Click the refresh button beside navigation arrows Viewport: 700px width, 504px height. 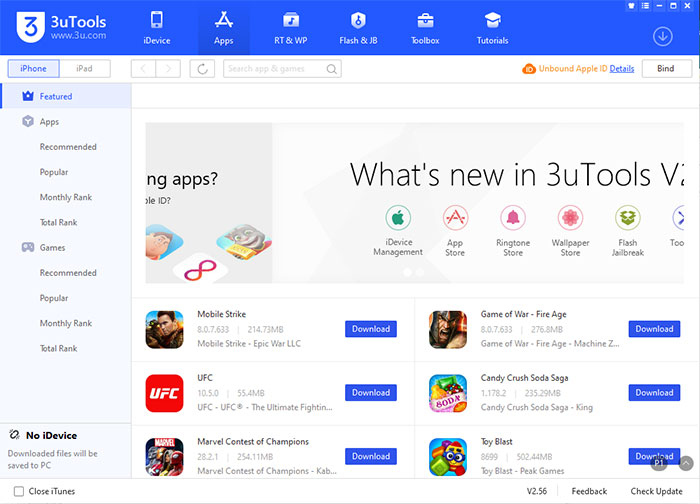[202, 69]
